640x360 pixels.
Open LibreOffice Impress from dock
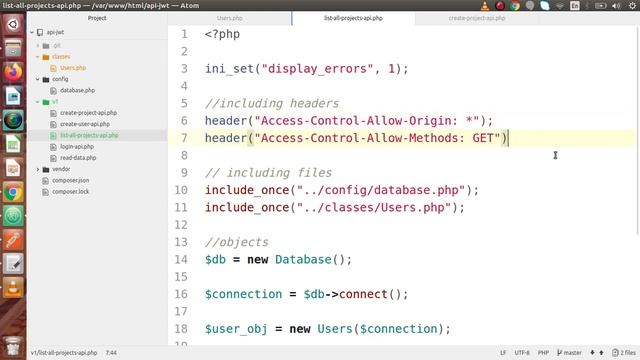coord(13,168)
